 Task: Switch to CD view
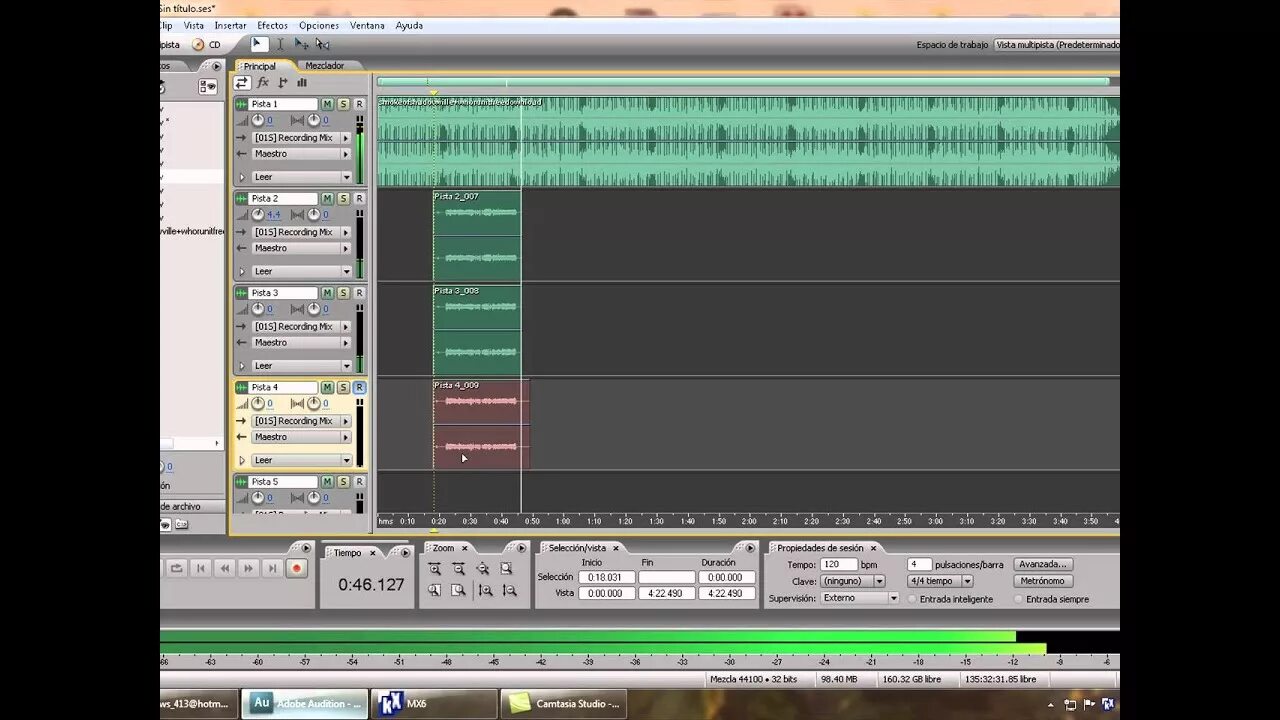pyautogui.click(x=207, y=45)
